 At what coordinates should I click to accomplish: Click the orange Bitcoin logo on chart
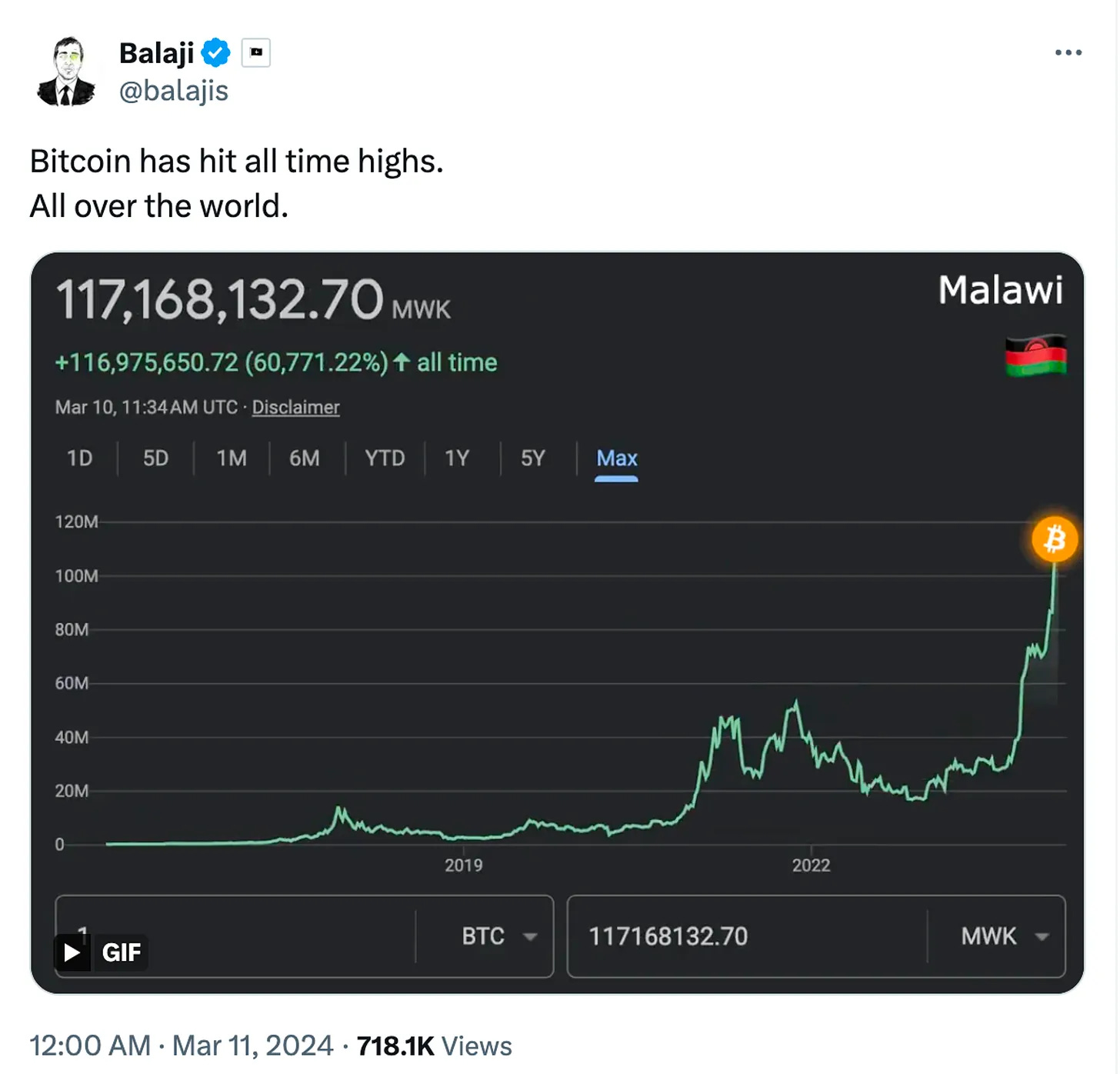[1054, 539]
